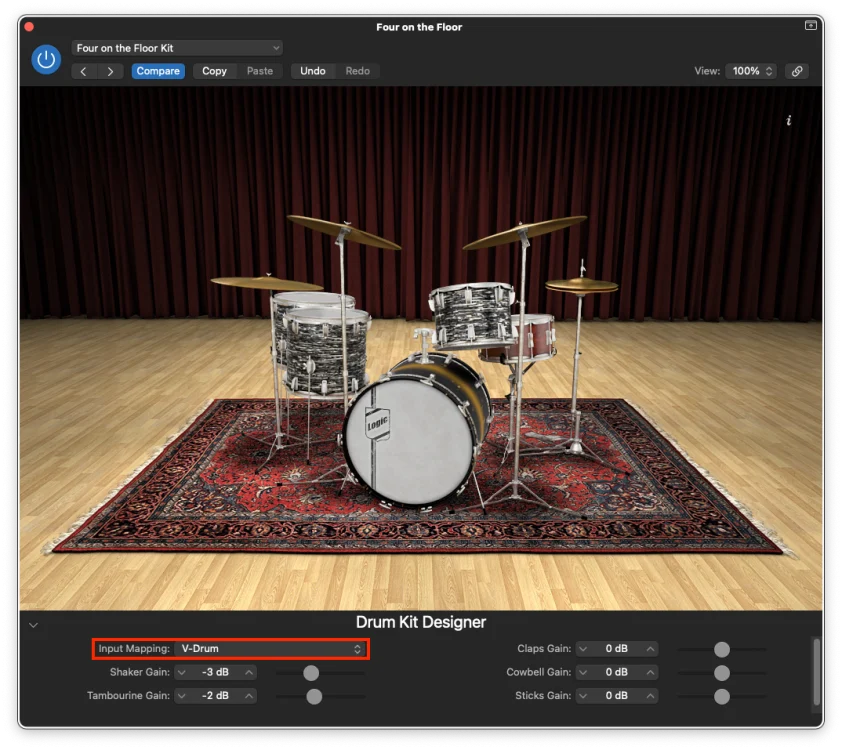Click the settings panel vertical scrollbar

(816, 671)
